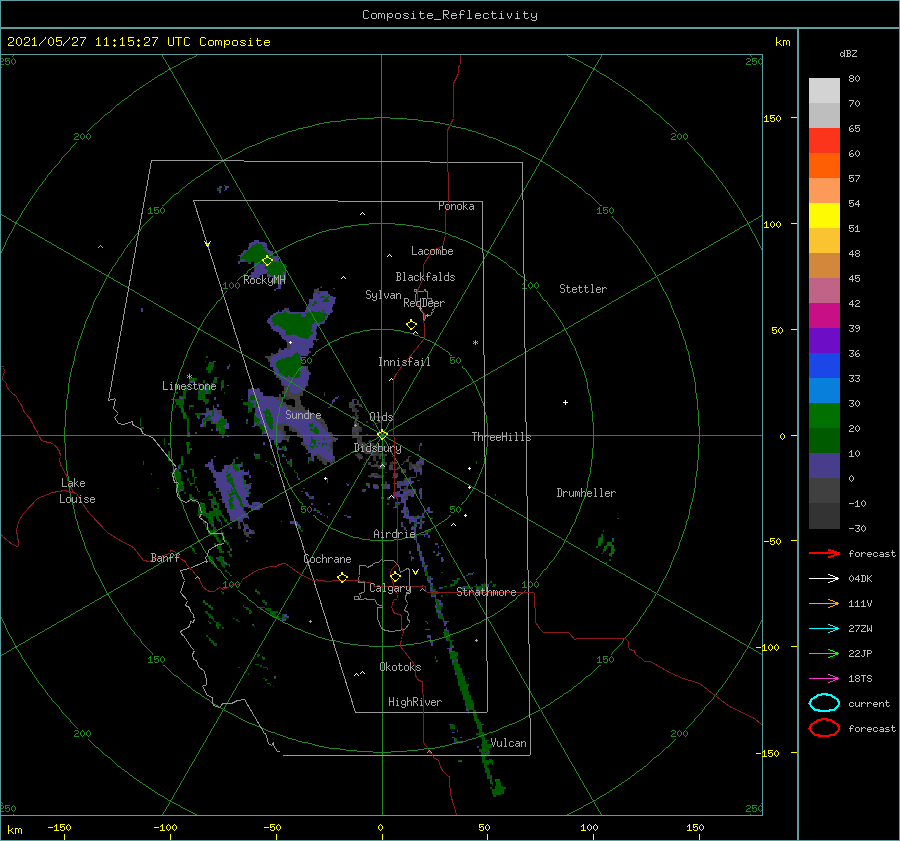Screen dimensions: 900x841
Task: Click the green 22JP arrow icon
Action: click(824, 653)
